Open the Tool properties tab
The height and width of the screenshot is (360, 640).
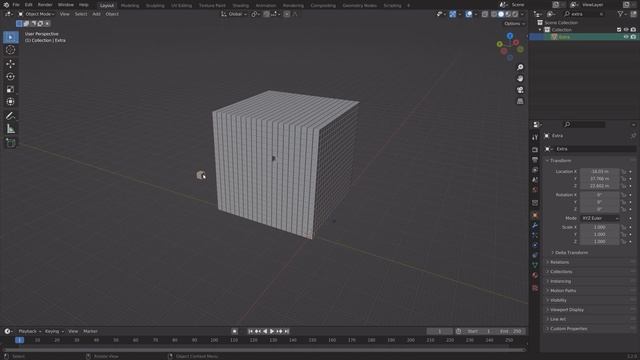tap(535, 138)
